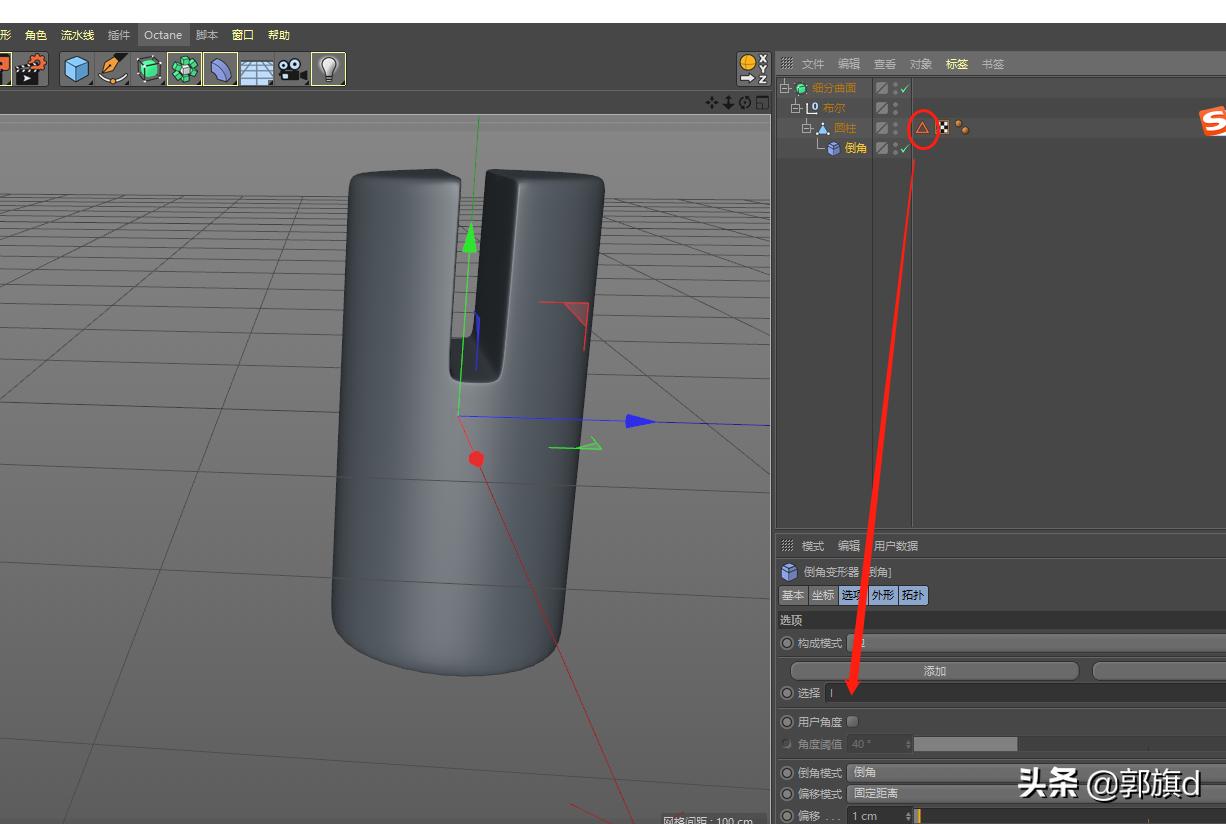The image size is (1226, 824).
Task: Click viewport move camera icon
Action: [x=712, y=102]
